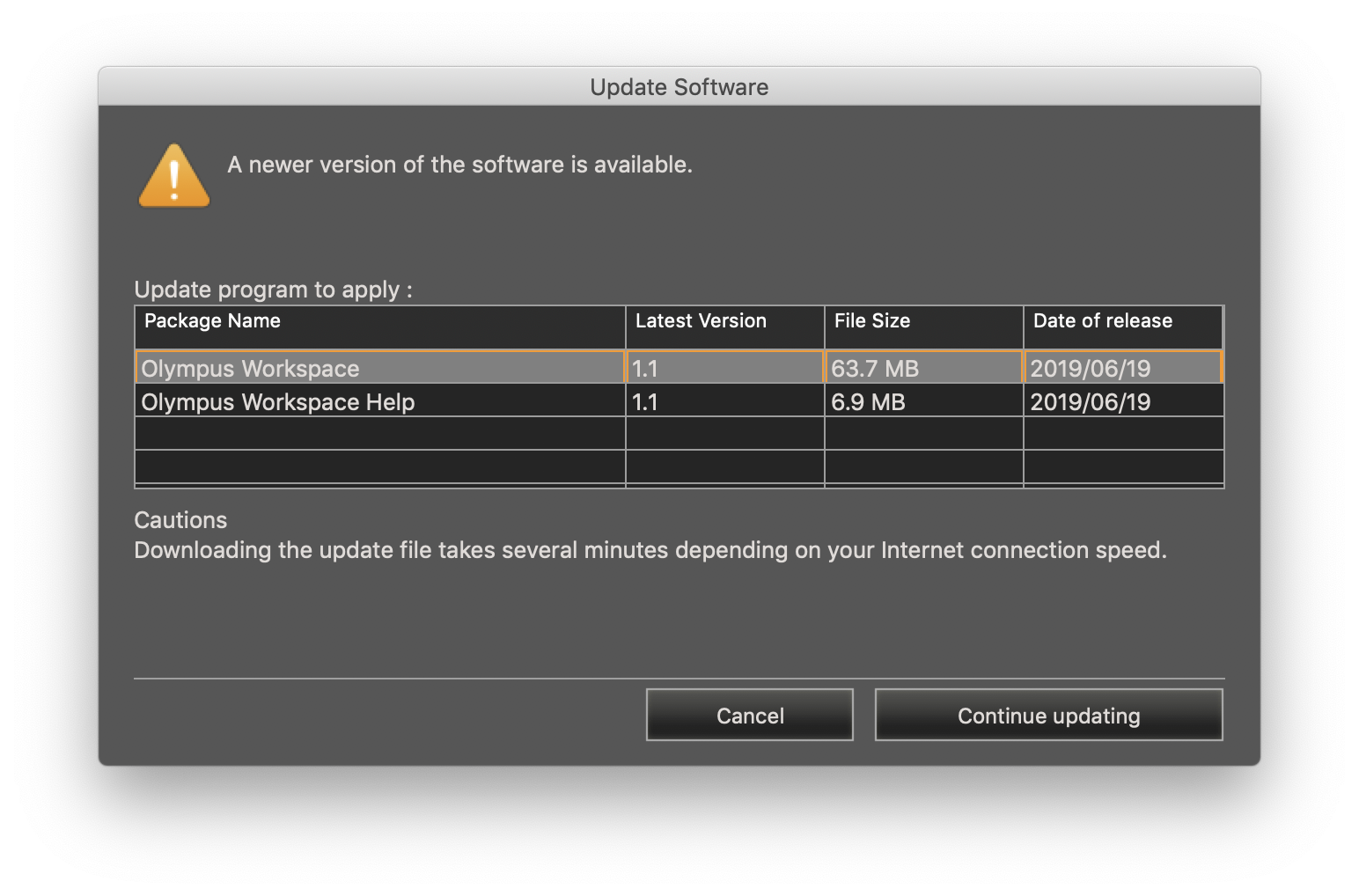Image resolution: width=1359 pixels, height=896 pixels.
Task: Click the Latest Version column header
Action: 725,327
